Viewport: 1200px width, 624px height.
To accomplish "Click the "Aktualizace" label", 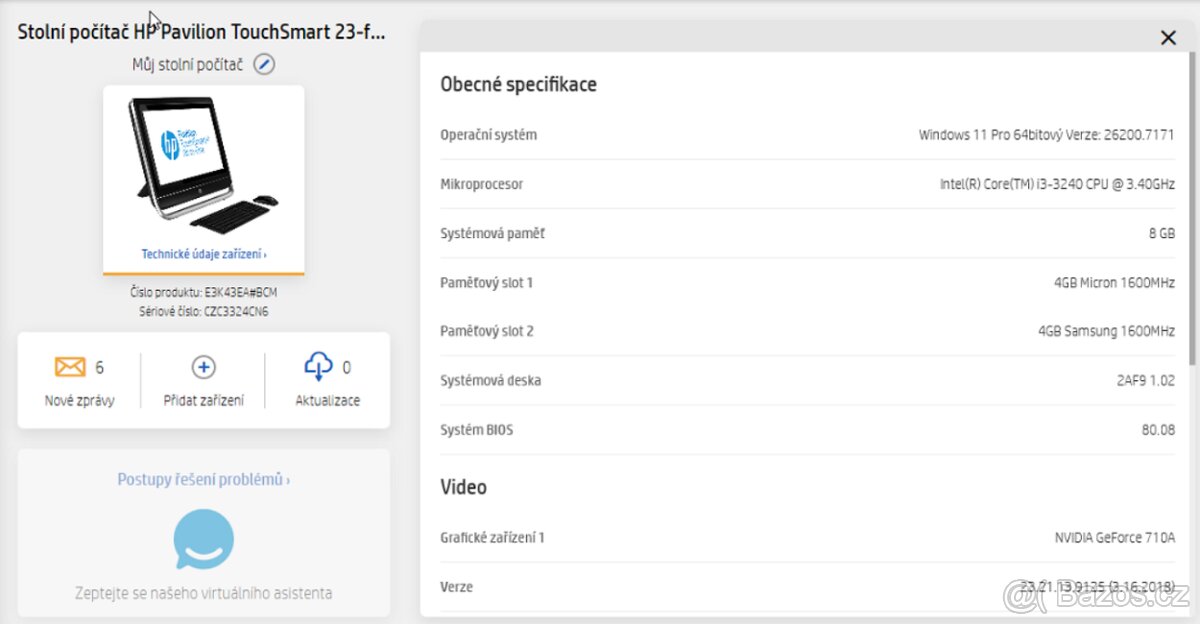I will pos(327,401).
